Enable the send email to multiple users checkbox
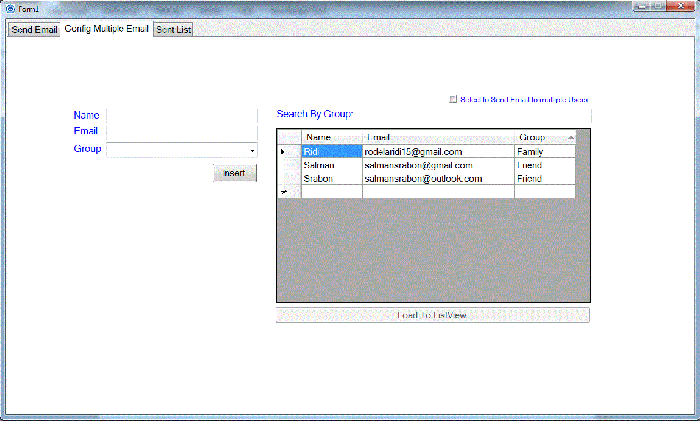The image size is (700, 421). pyautogui.click(x=453, y=100)
